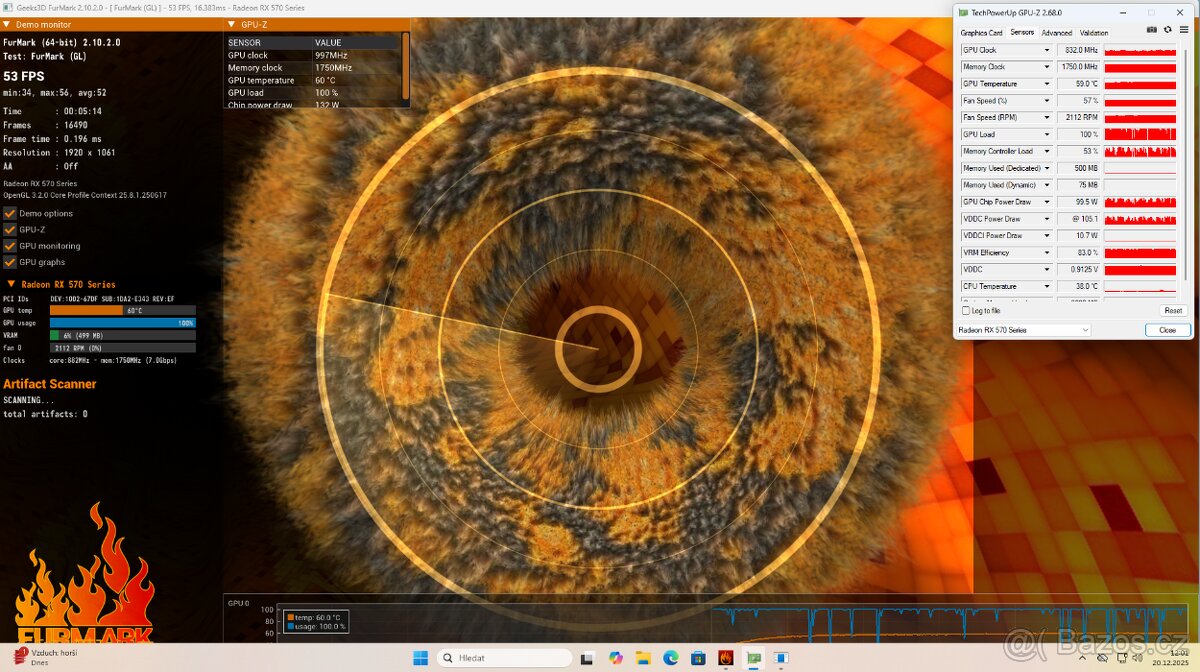Open the GPU Temperature sensor dropdown
The width and height of the screenshot is (1200, 672).
click(x=1047, y=84)
